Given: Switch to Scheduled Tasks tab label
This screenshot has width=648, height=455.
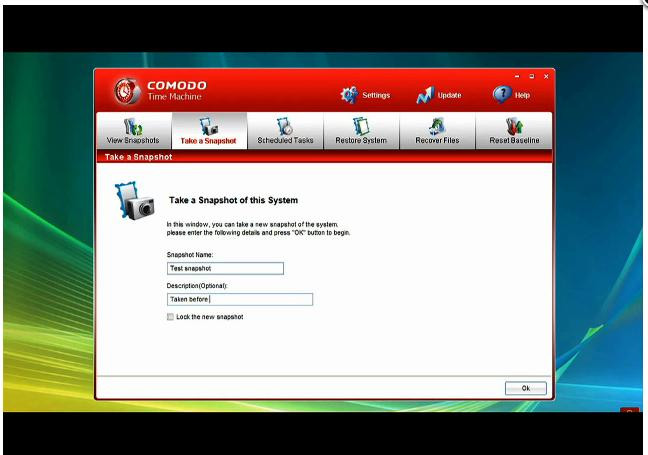Looking at the screenshot, I should 285,141.
